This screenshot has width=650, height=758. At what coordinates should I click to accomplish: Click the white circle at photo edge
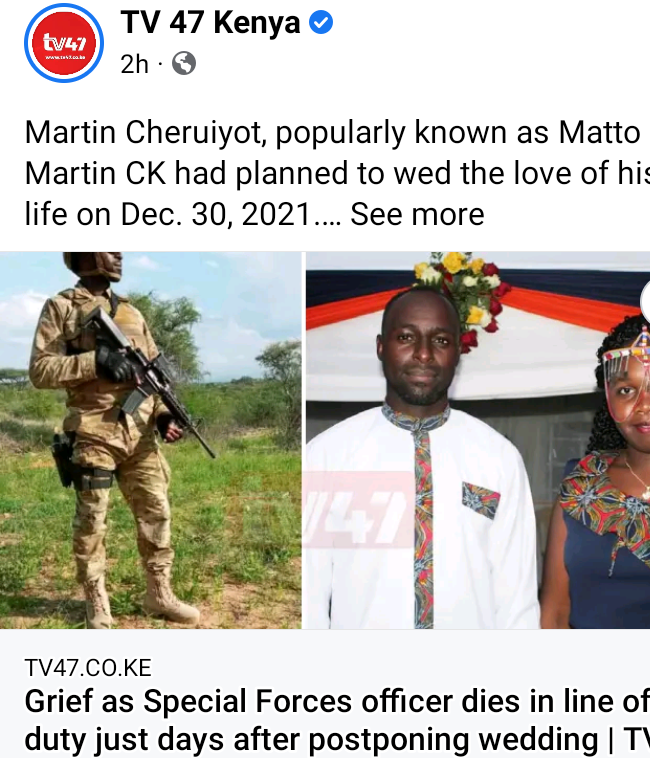pyautogui.click(x=645, y=302)
